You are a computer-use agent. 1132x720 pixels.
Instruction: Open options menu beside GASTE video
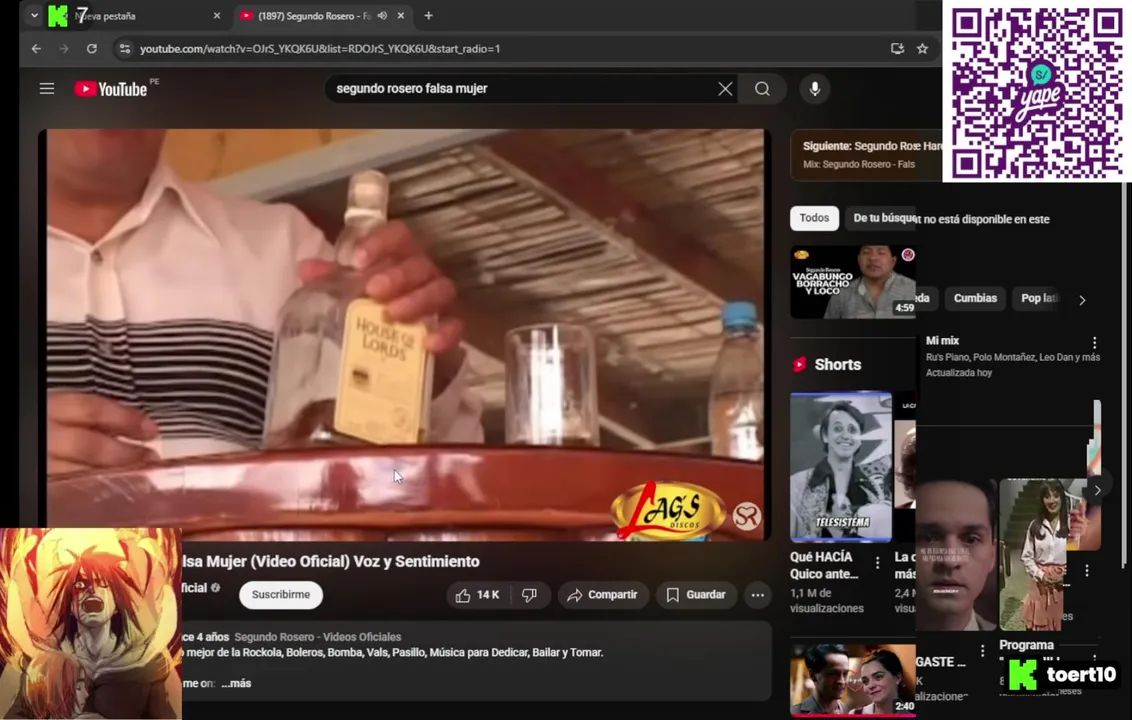click(983, 651)
